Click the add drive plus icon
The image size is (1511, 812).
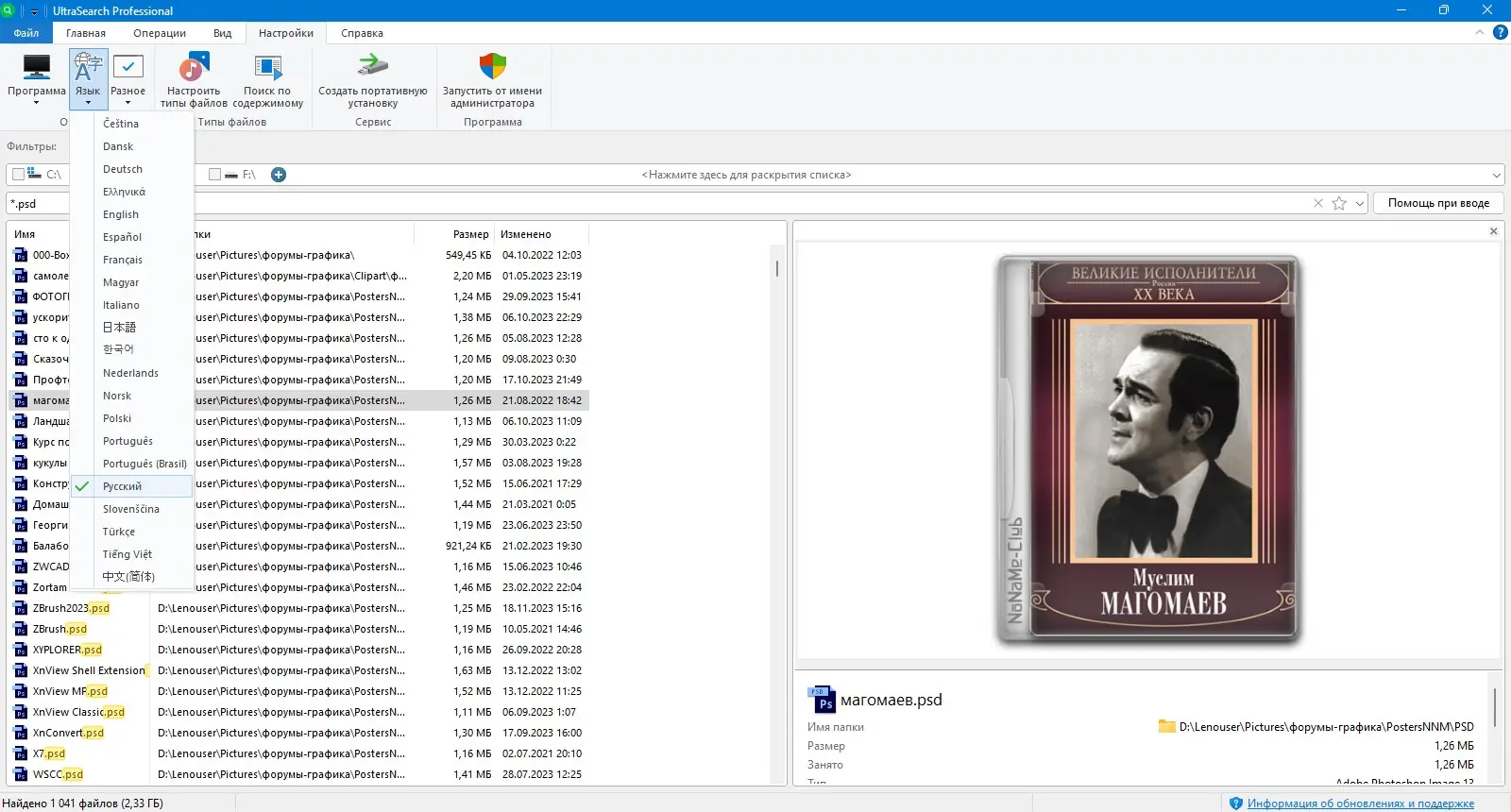[279, 175]
